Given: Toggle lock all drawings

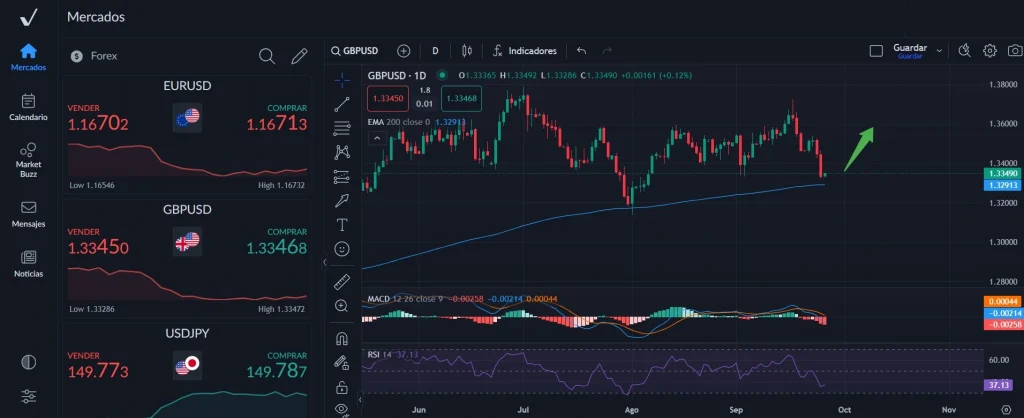Looking at the screenshot, I should pyautogui.click(x=342, y=387).
